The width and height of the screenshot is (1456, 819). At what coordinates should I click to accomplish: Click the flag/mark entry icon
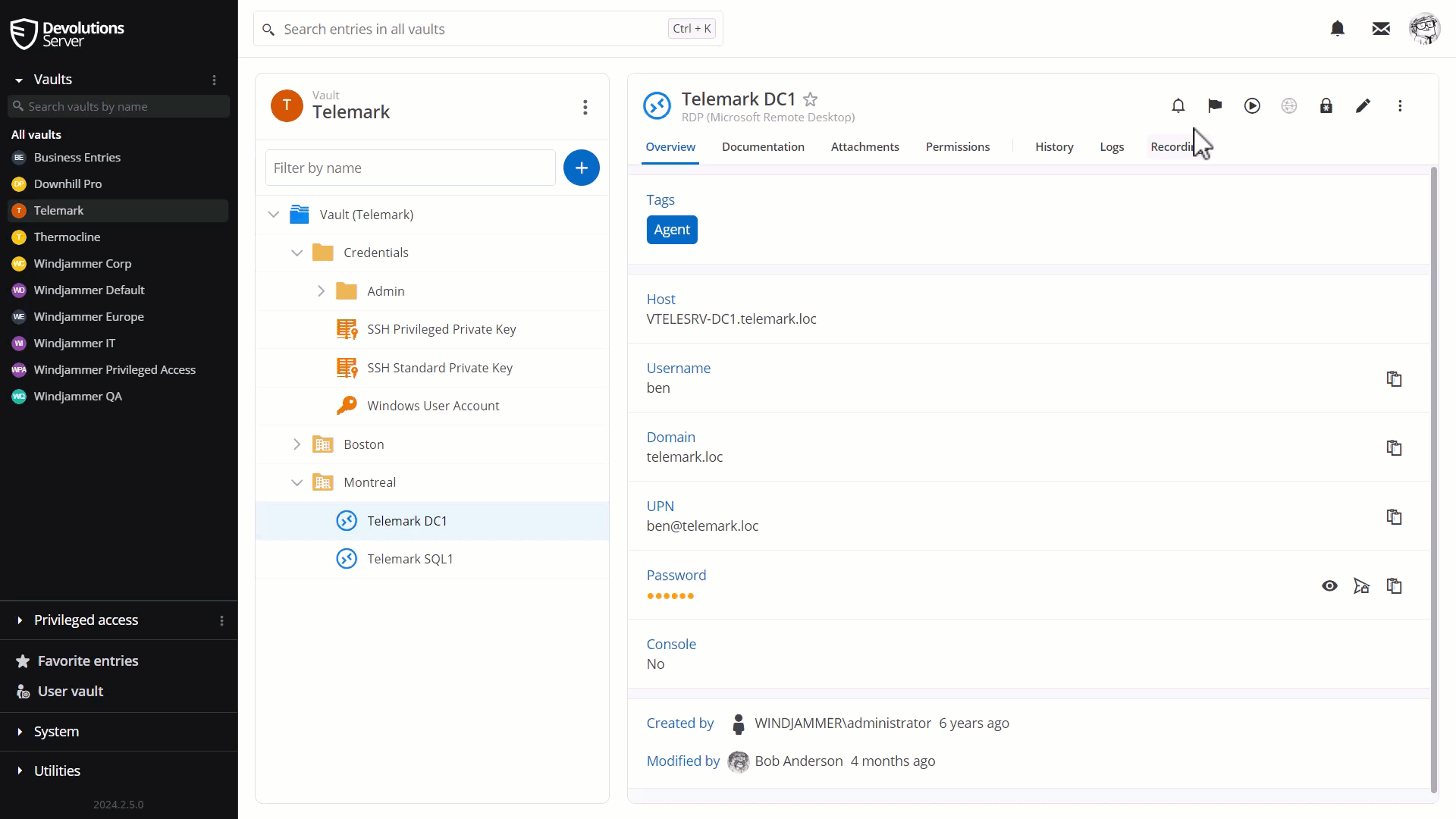[x=1216, y=105]
